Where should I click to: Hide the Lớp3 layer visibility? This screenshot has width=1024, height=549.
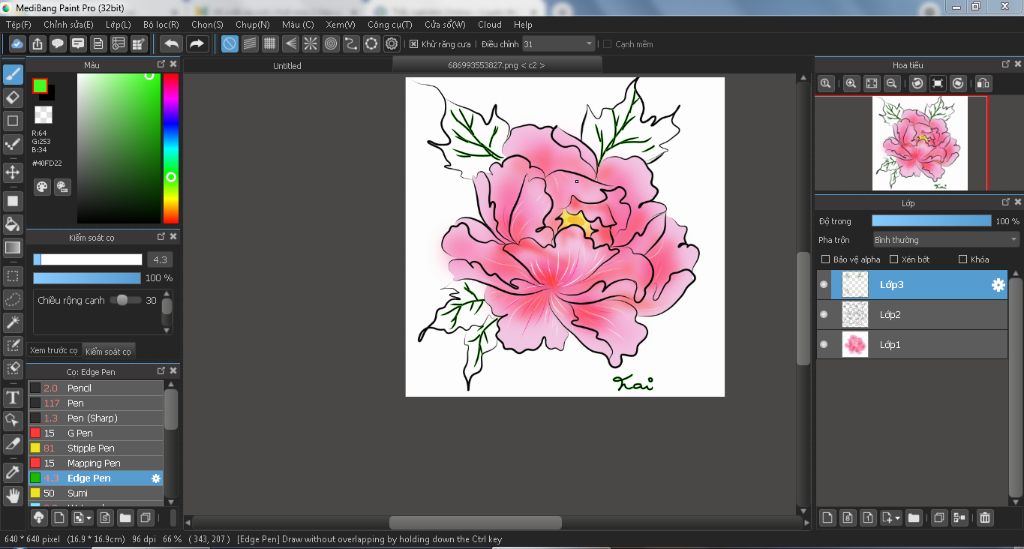click(x=824, y=285)
